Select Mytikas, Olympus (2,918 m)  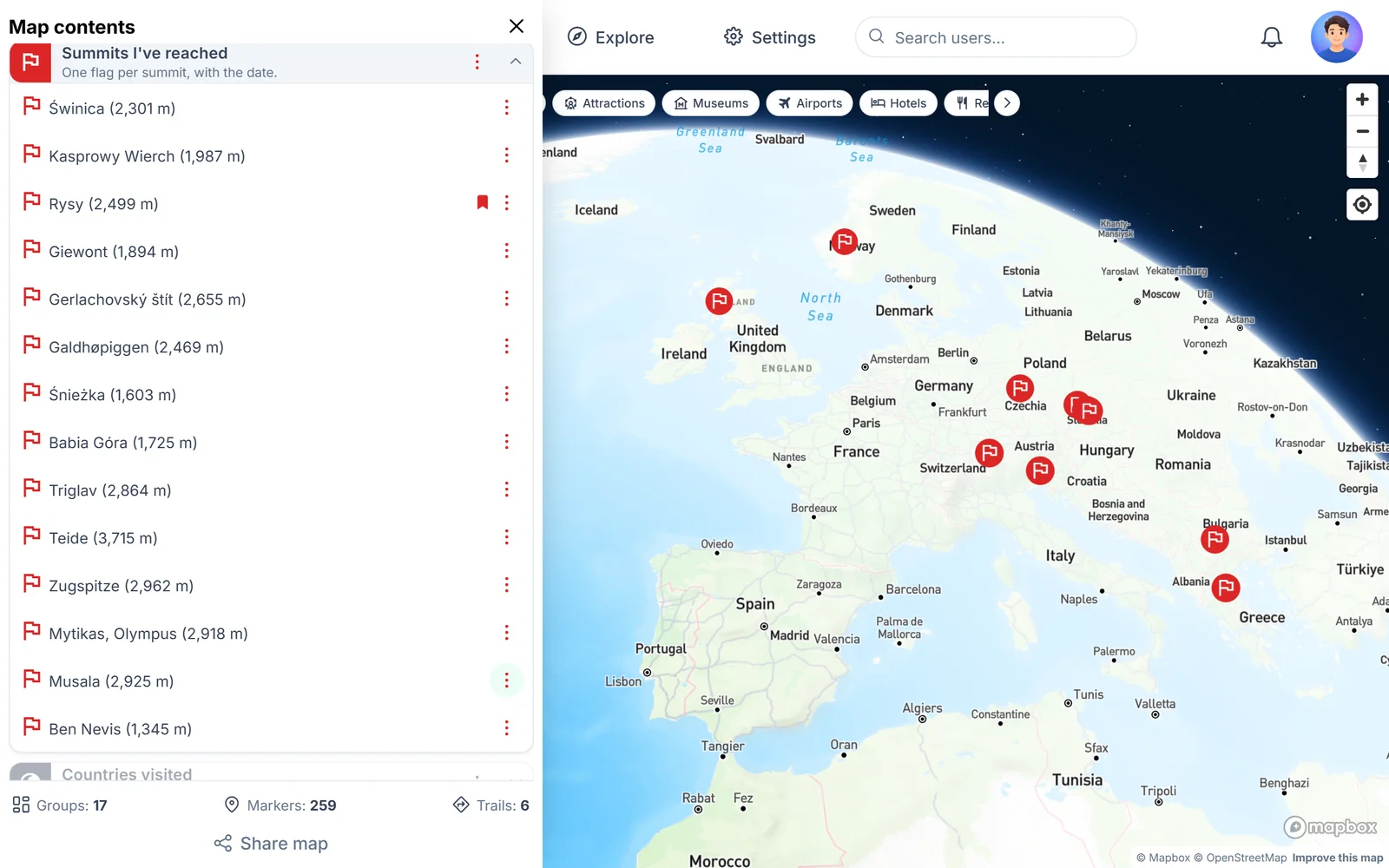[x=271, y=633]
